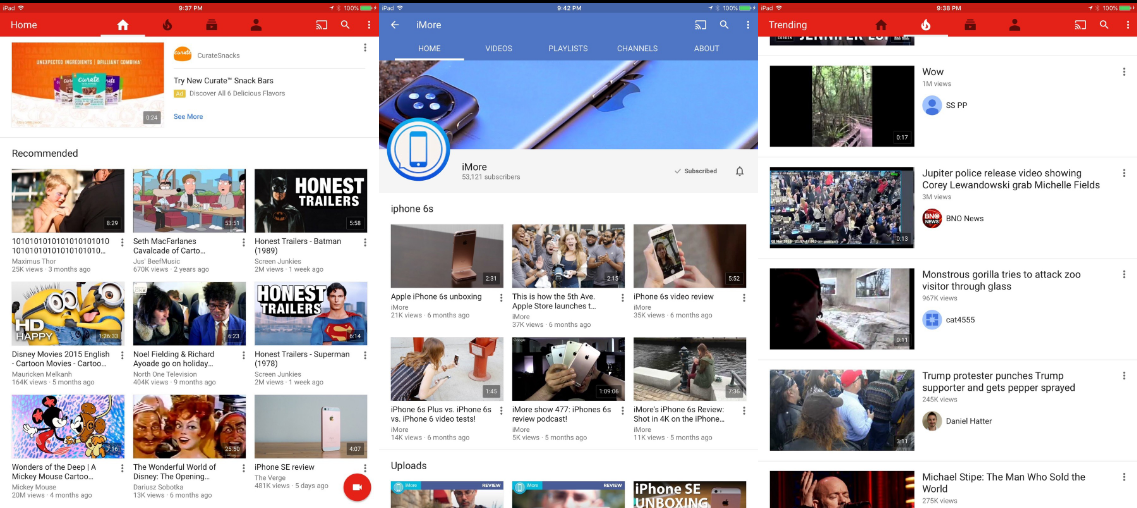Go back using the arrow beside iMore title

pyautogui.click(x=394, y=25)
